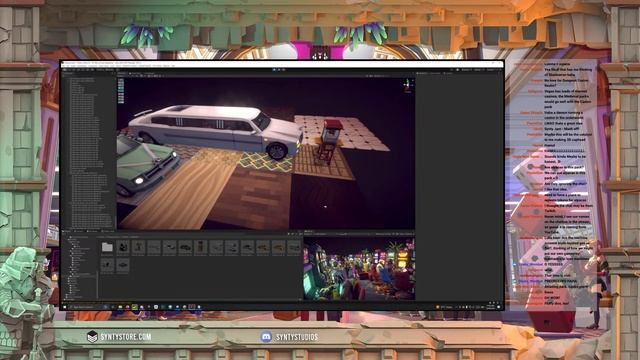Click the taskbar clock

(x=491, y=307)
